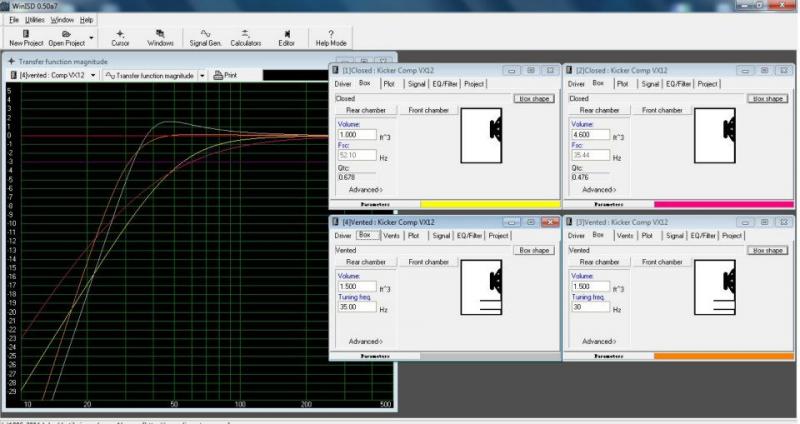Click the Tuning freq. field showing 35.00
The width and height of the screenshot is (800, 424).
point(357,309)
